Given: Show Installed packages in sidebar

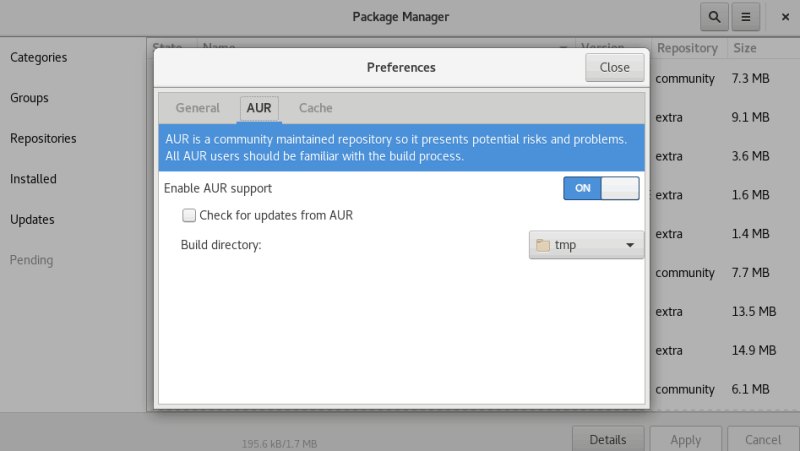Looking at the screenshot, I should point(33,179).
